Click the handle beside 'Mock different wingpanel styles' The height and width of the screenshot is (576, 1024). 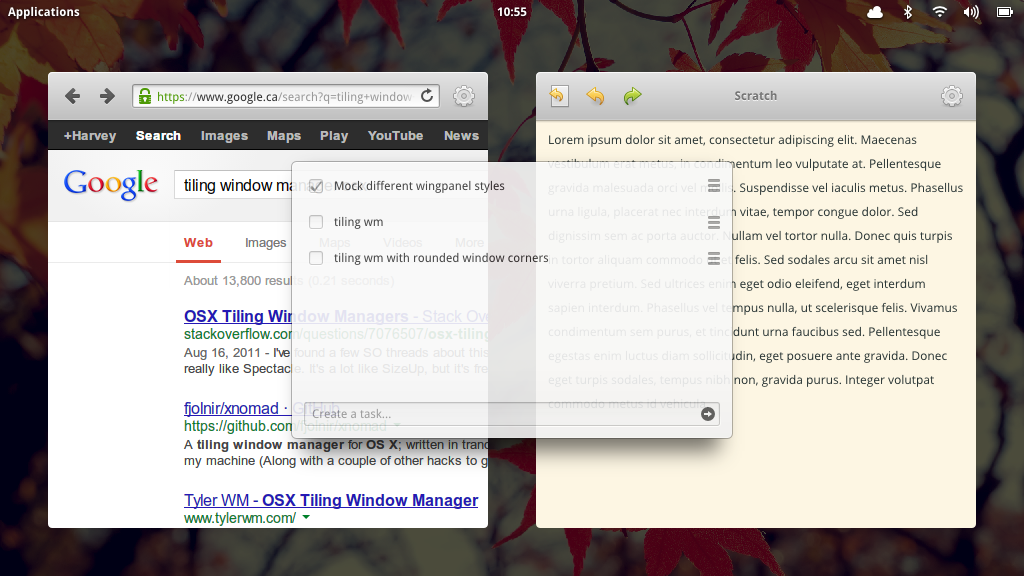(x=714, y=186)
